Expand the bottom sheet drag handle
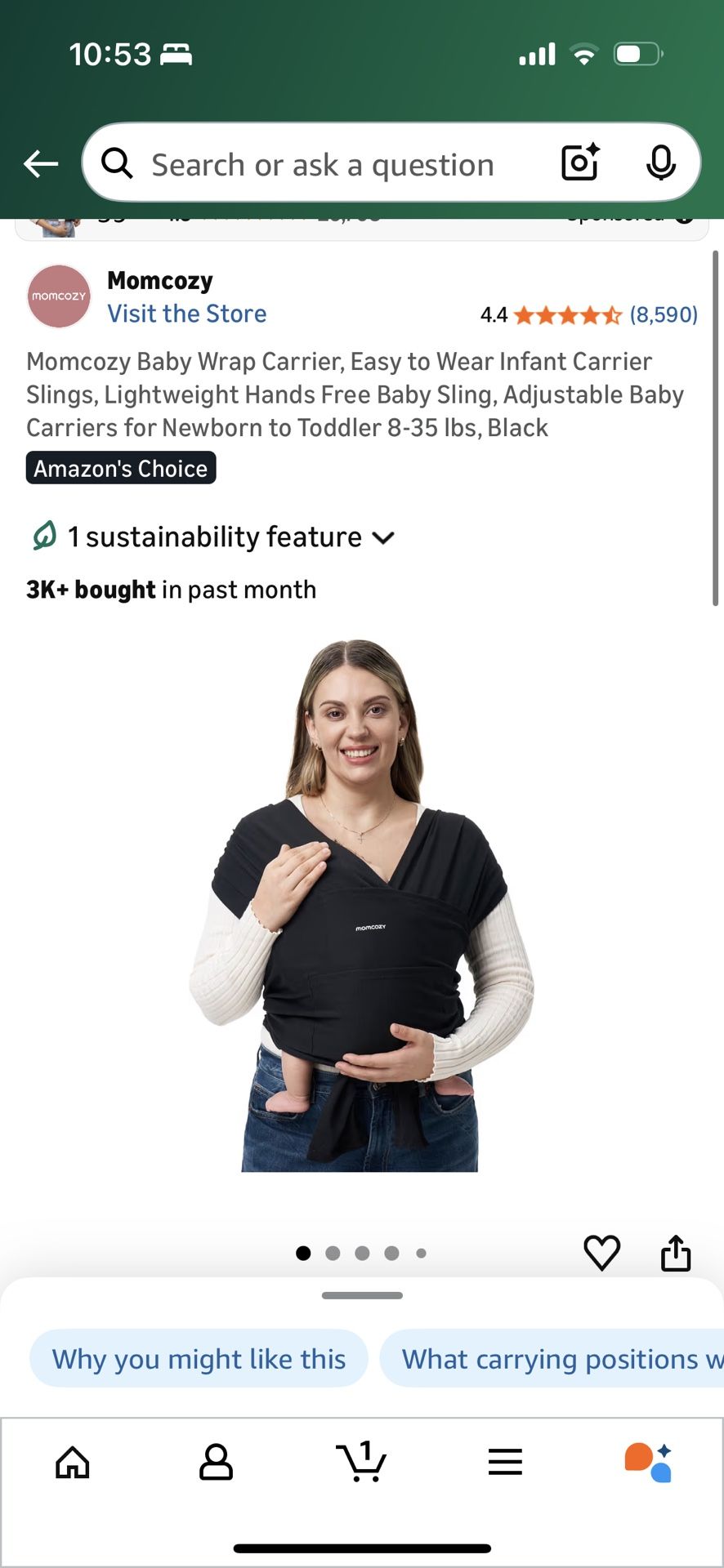Image resolution: width=724 pixels, height=1568 pixels. 362,1295
